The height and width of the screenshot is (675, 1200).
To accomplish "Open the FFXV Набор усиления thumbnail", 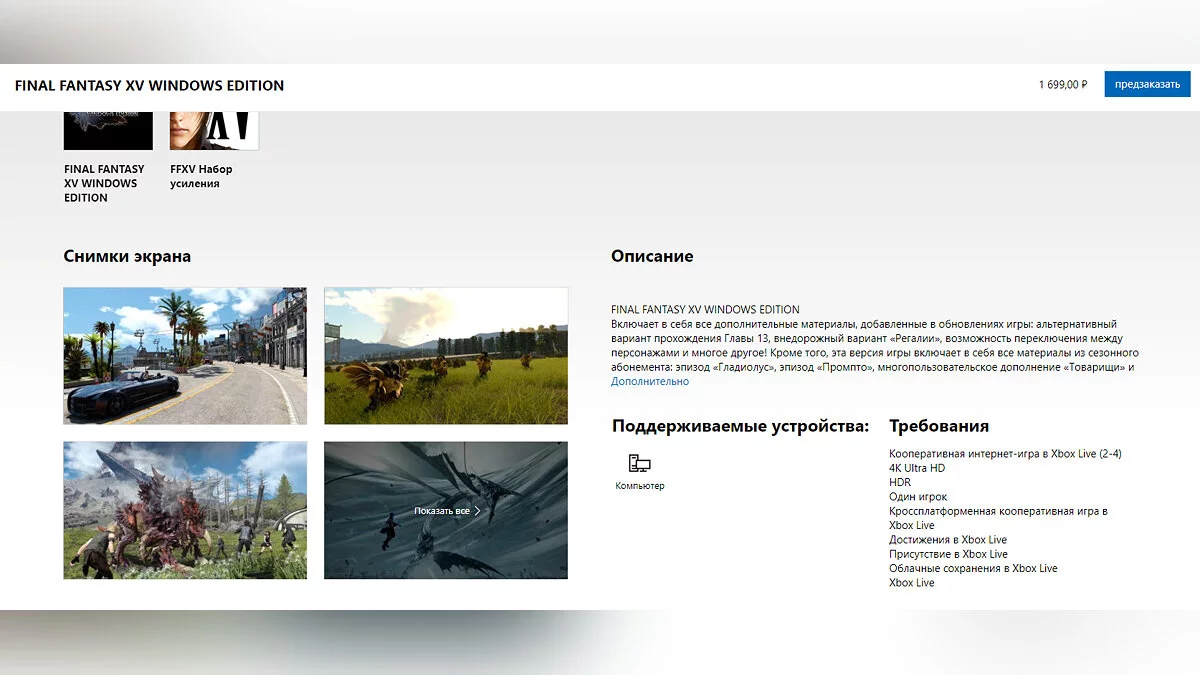I will [214, 130].
